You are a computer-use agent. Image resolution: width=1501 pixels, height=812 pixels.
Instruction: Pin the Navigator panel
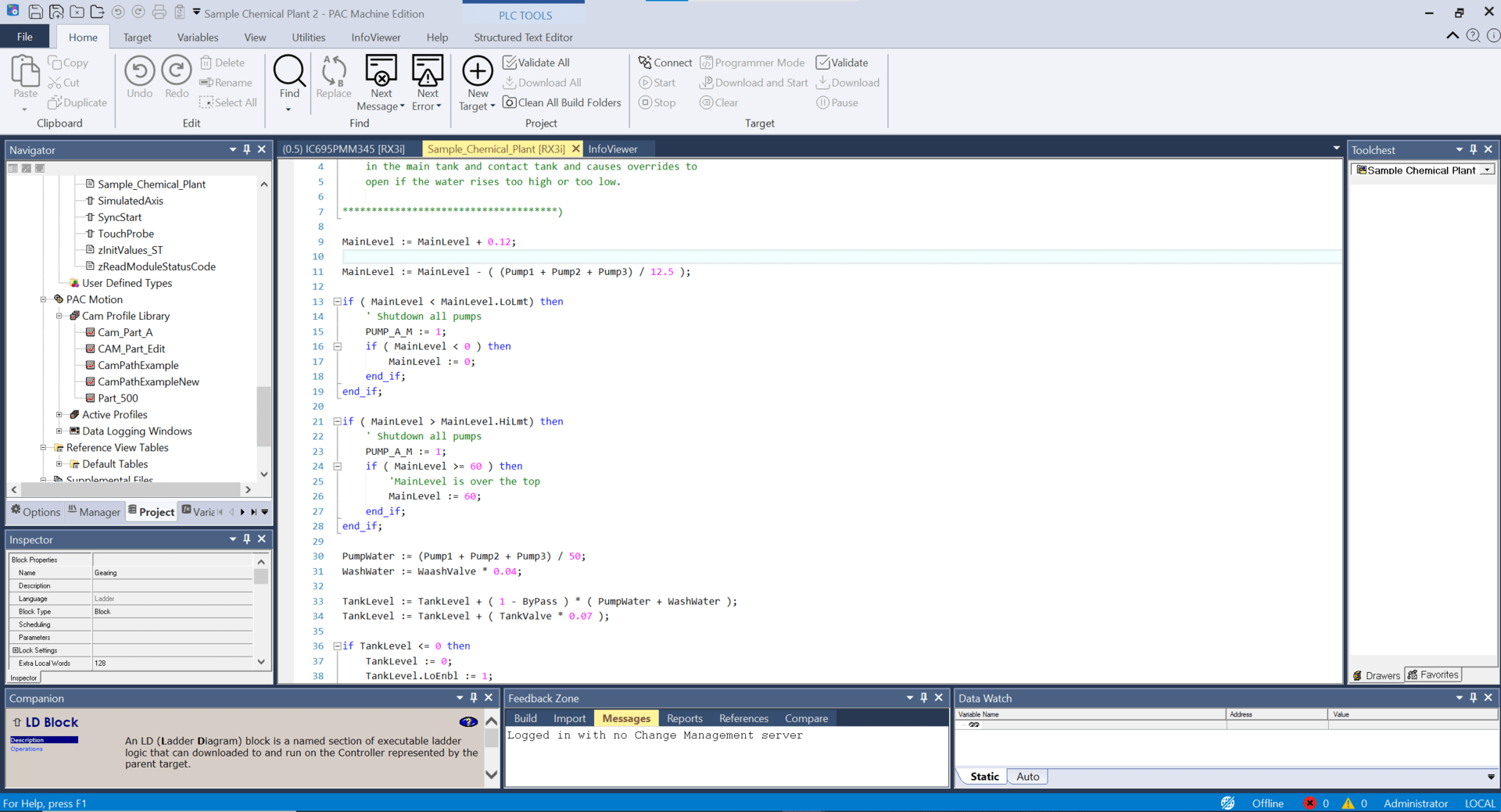247,149
